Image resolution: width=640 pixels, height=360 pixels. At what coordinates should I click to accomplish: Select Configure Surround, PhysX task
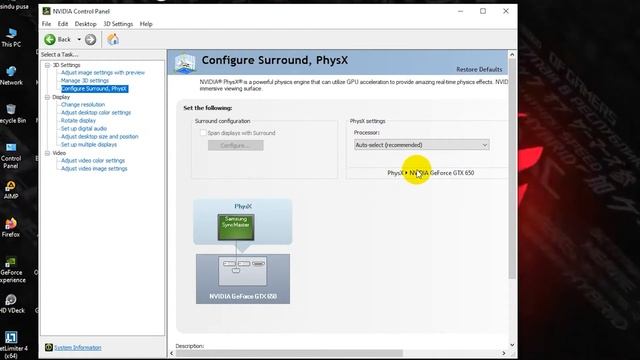(94, 89)
